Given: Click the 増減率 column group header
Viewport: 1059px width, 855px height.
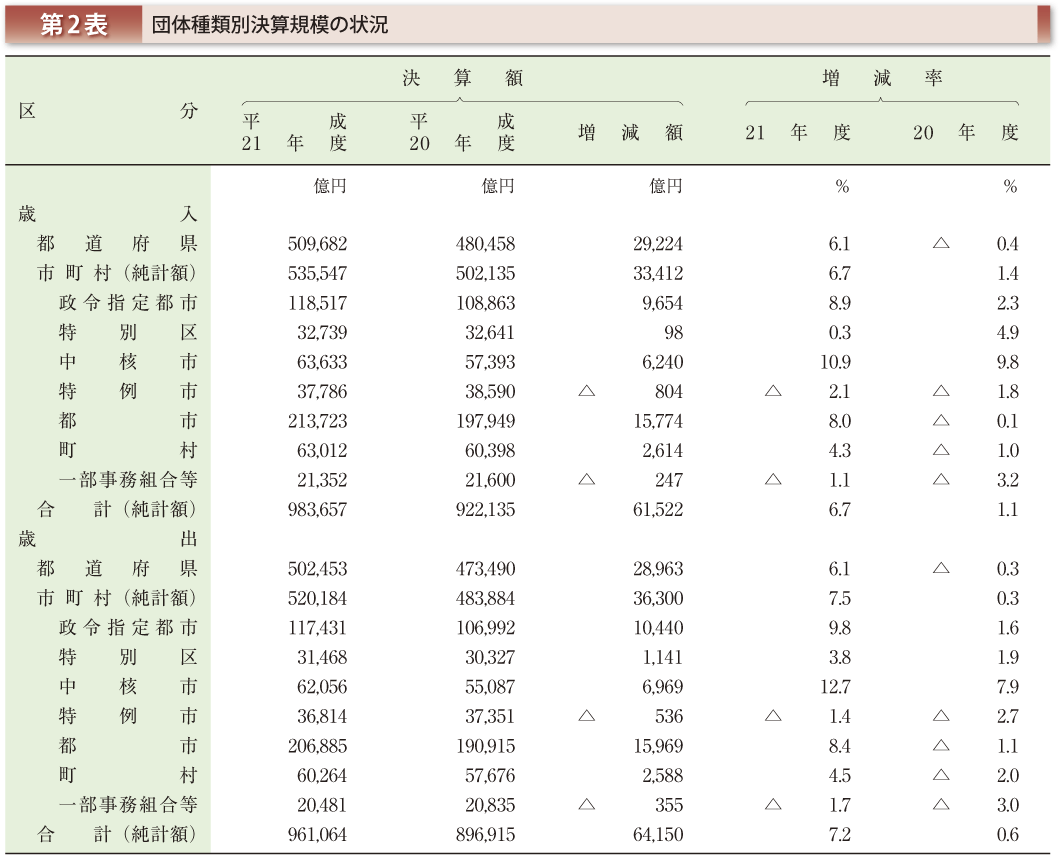Looking at the screenshot, I should point(882,78).
